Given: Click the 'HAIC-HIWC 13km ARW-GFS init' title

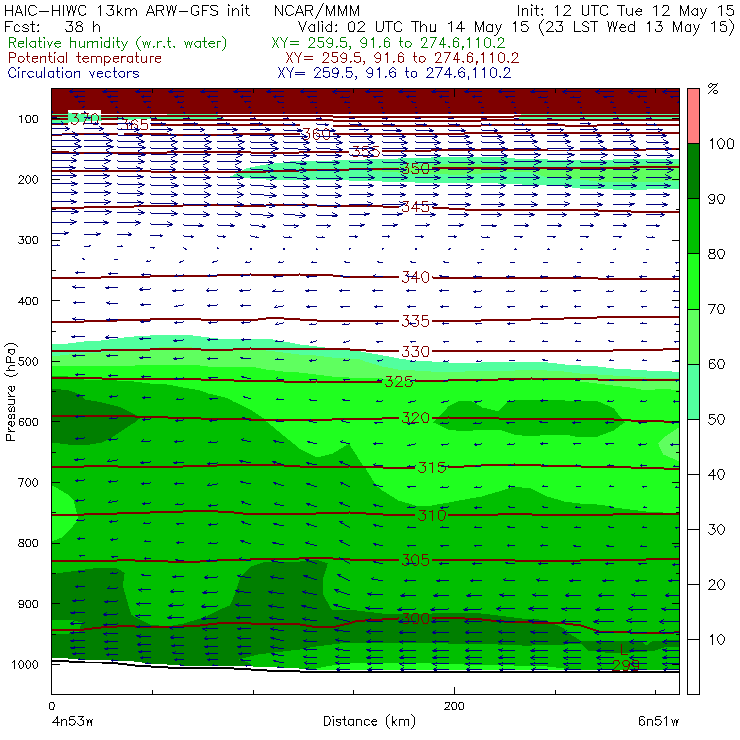Looking at the screenshot, I should tap(127, 10).
